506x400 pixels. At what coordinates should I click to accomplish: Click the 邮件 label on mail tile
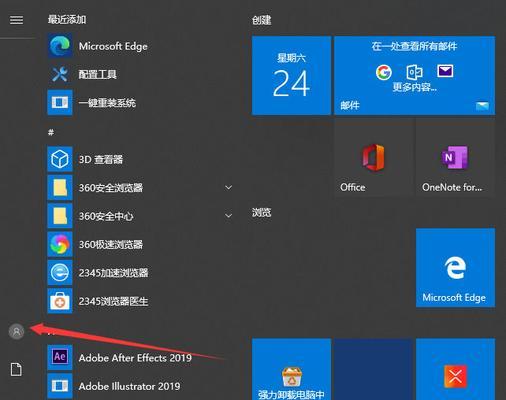tap(350, 105)
